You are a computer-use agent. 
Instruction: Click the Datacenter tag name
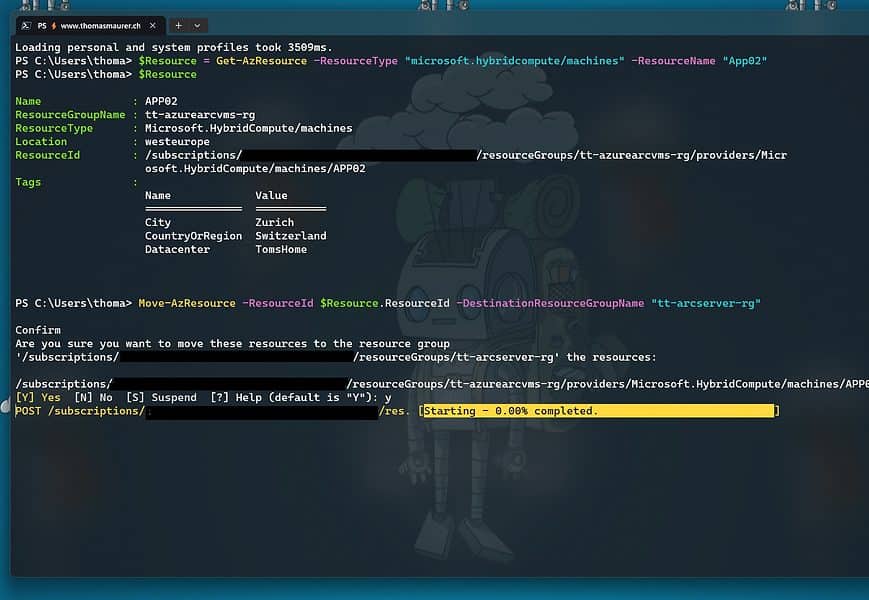pyautogui.click(x=177, y=249)
